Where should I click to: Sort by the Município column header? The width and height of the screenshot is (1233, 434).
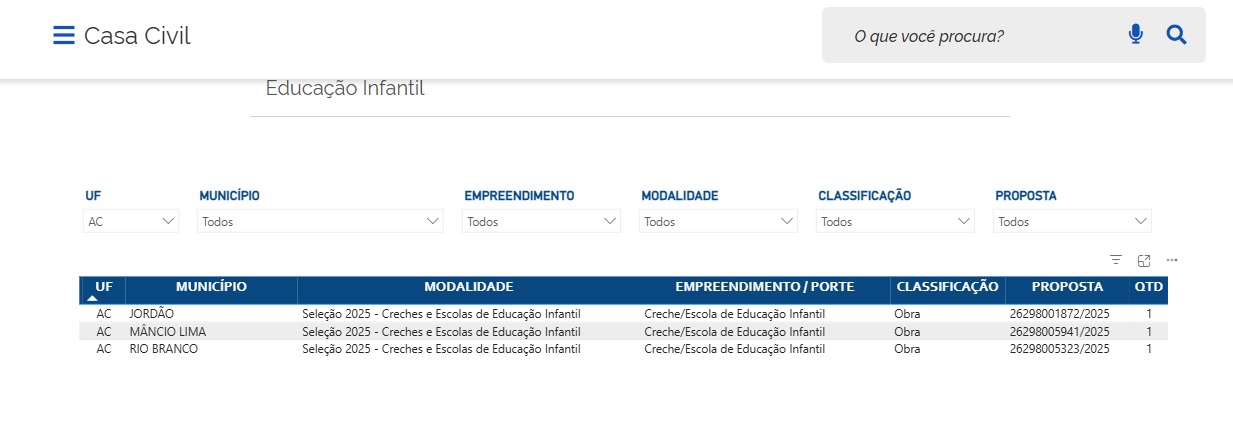coord(211,287)
